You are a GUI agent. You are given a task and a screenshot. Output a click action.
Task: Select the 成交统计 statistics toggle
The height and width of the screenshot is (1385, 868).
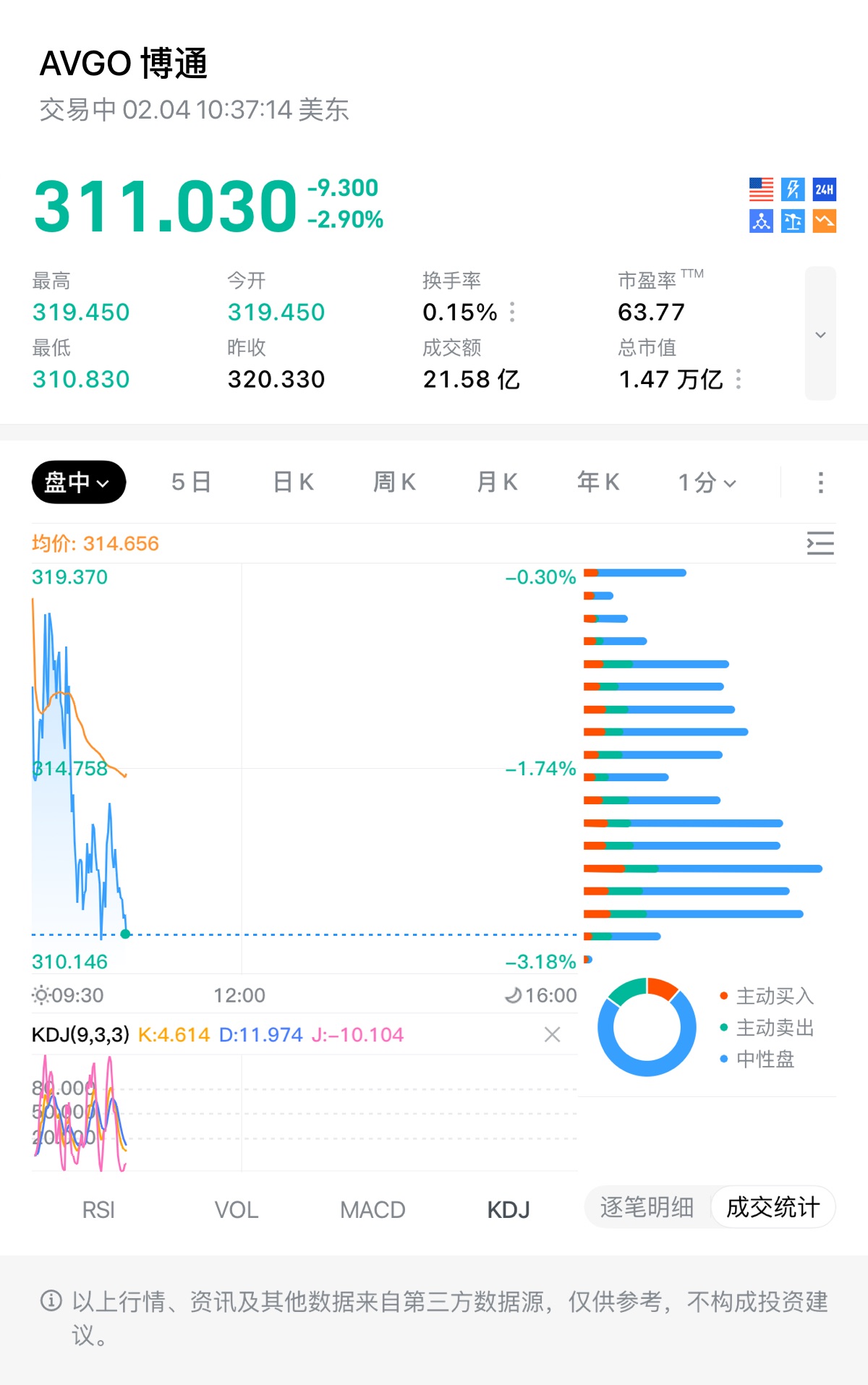point(773,1207)
